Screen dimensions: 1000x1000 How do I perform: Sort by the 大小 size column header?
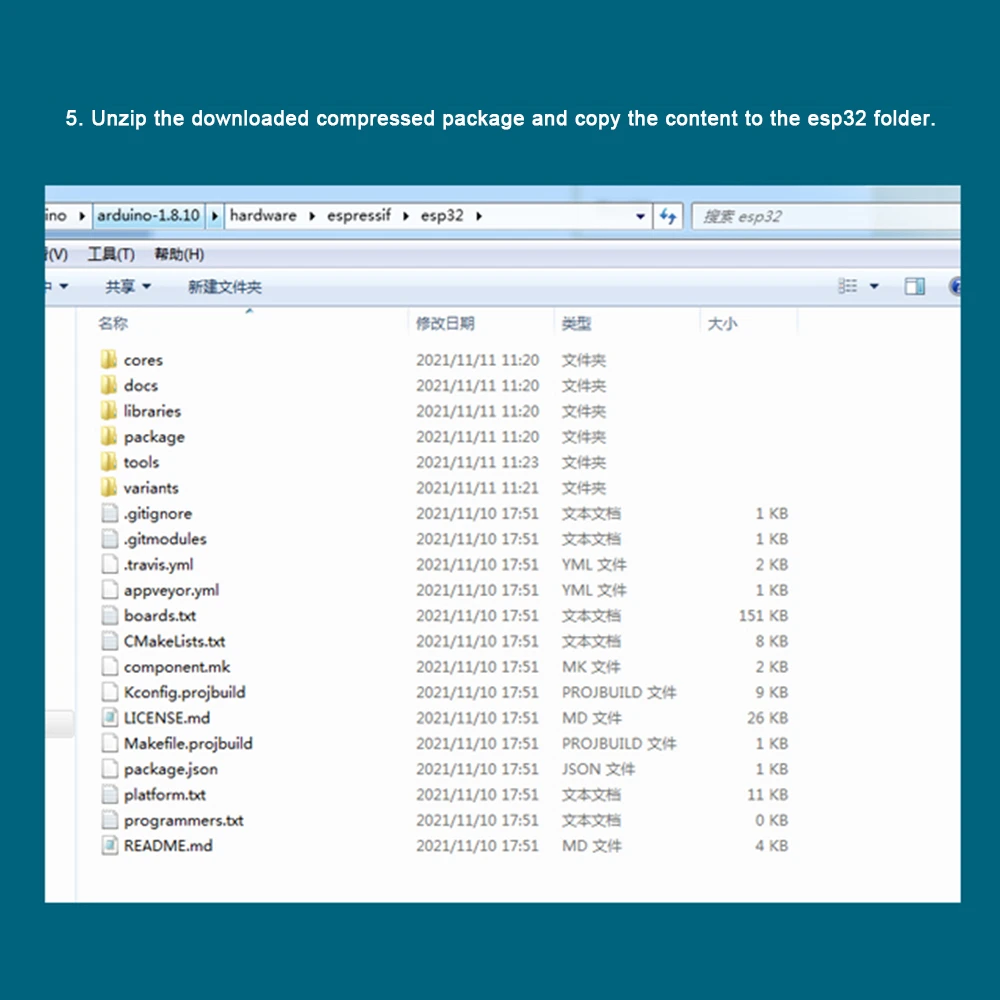click(722, 323)
